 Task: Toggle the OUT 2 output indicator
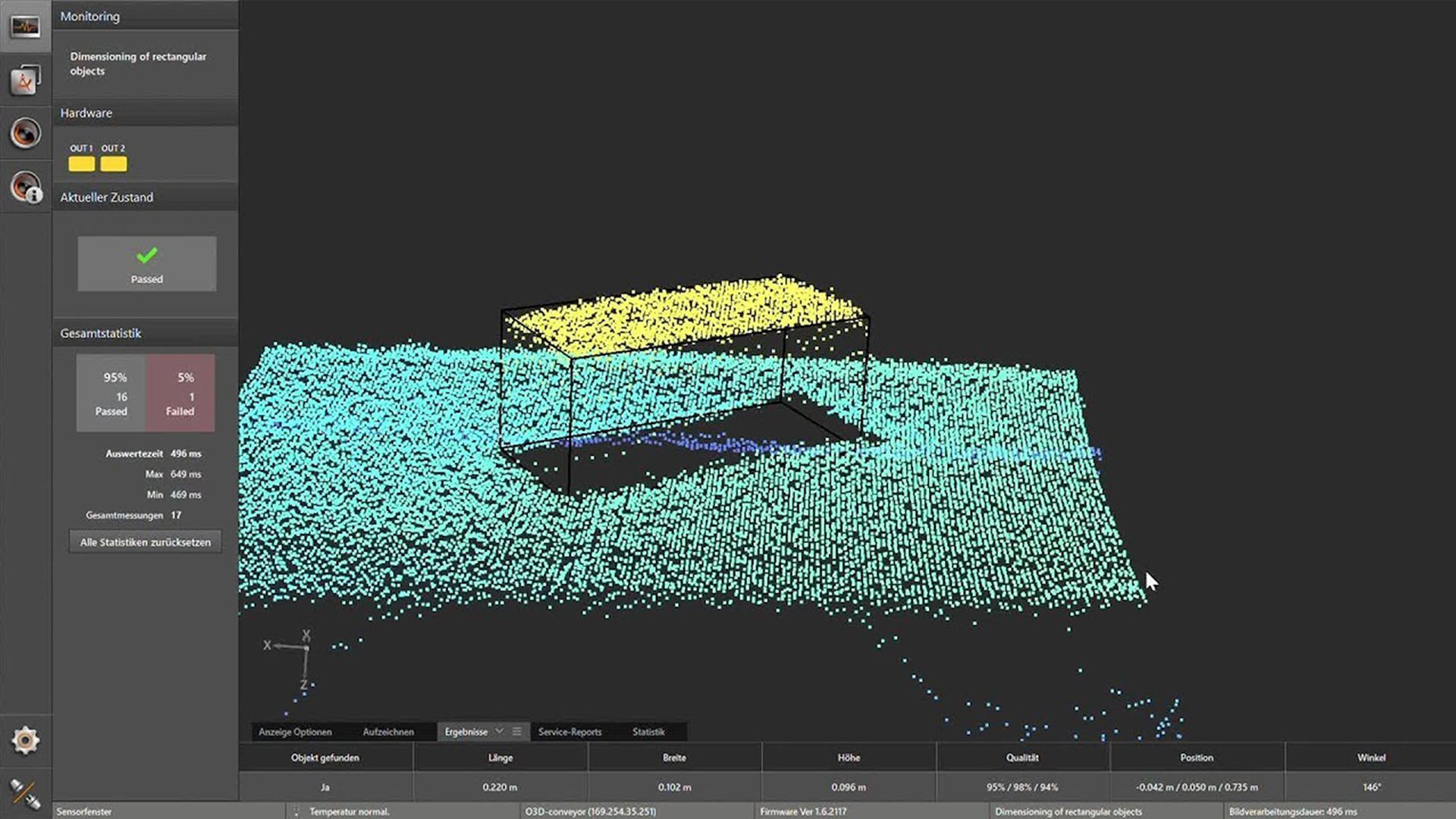(x=114, y=164)
